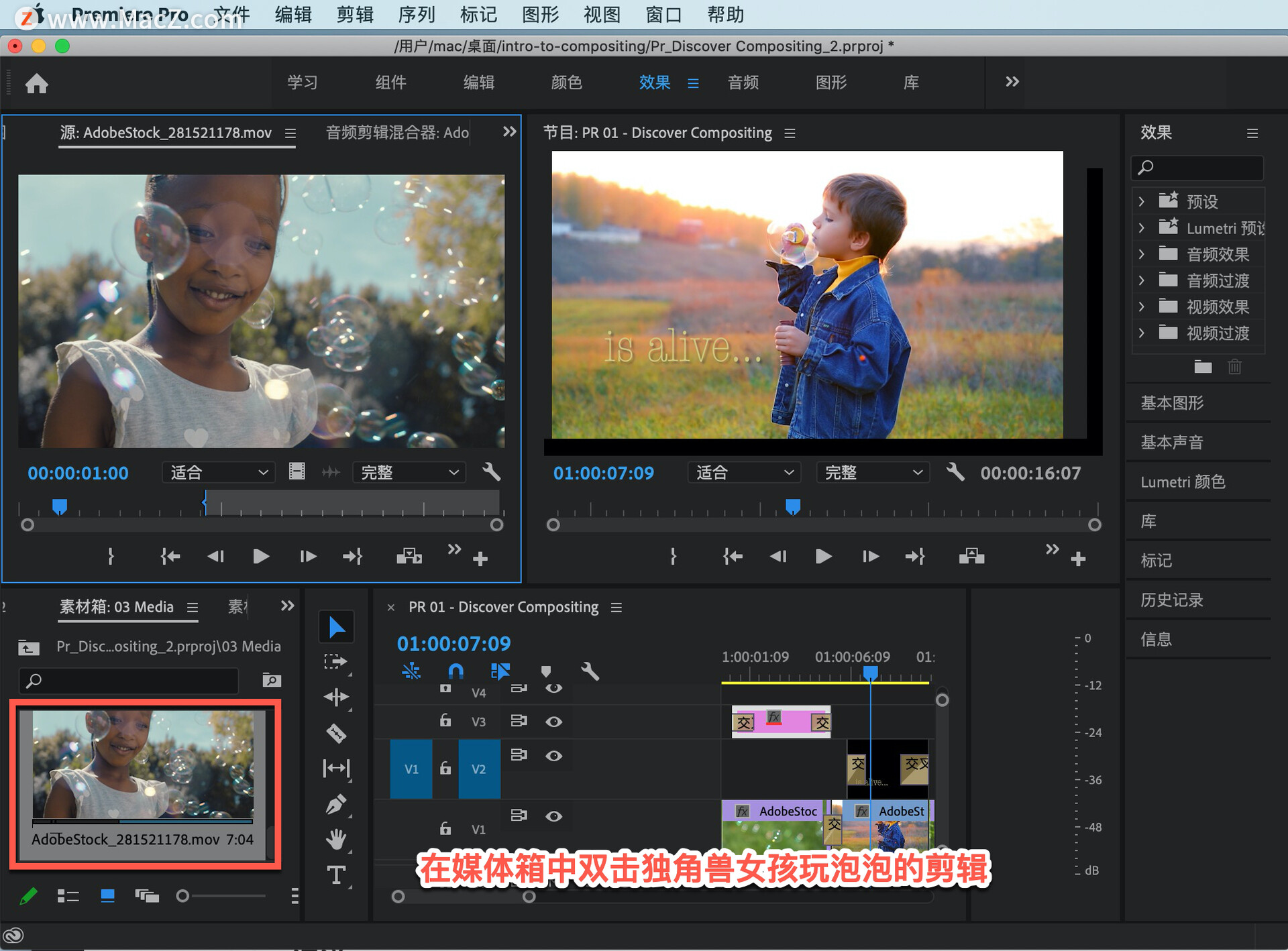
Task: Add marker in the timeline
Action: pyautogui.click(x=546, y=671)
